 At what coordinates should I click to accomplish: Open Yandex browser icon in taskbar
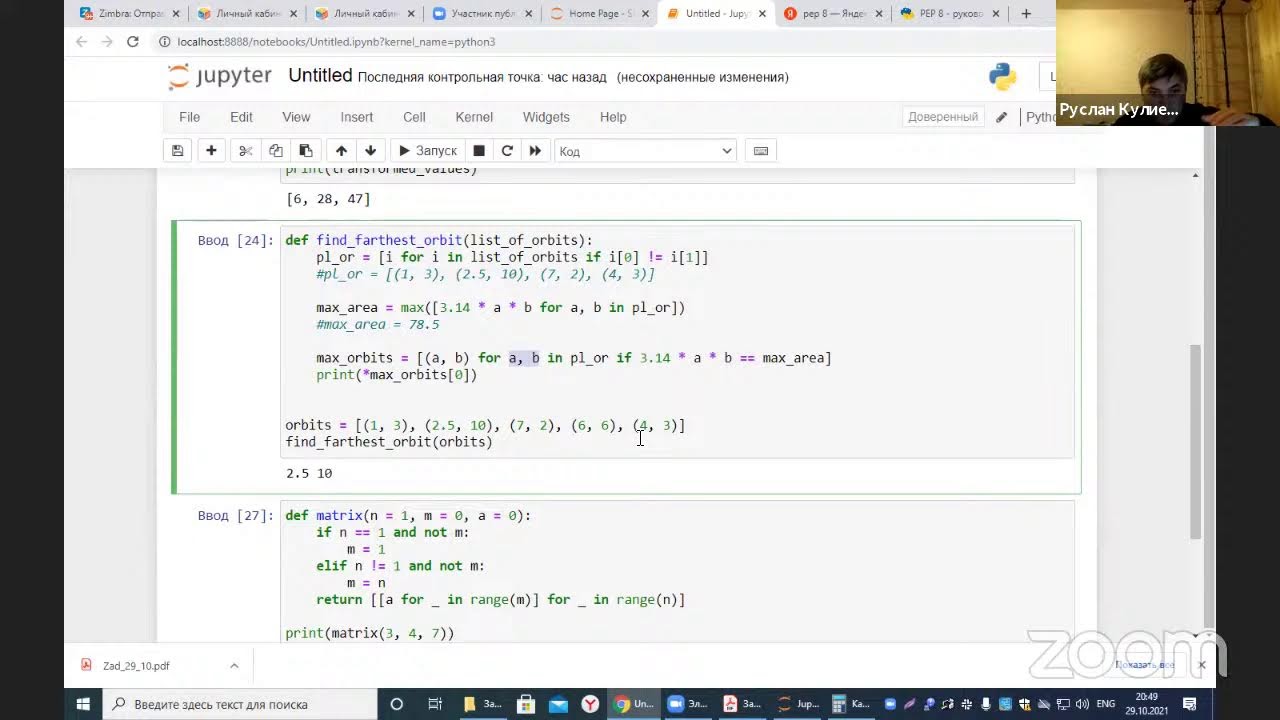[590, 704]
